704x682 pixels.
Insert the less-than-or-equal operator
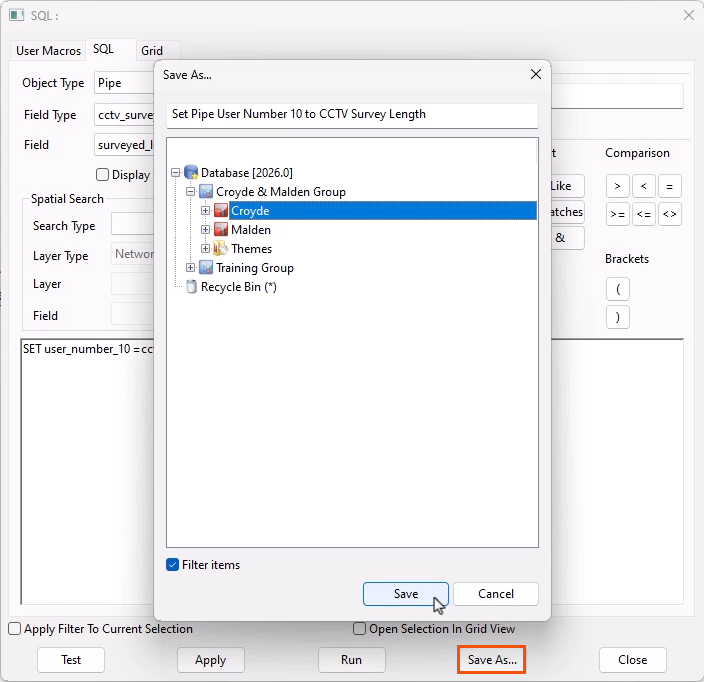(x=643, y=214)
